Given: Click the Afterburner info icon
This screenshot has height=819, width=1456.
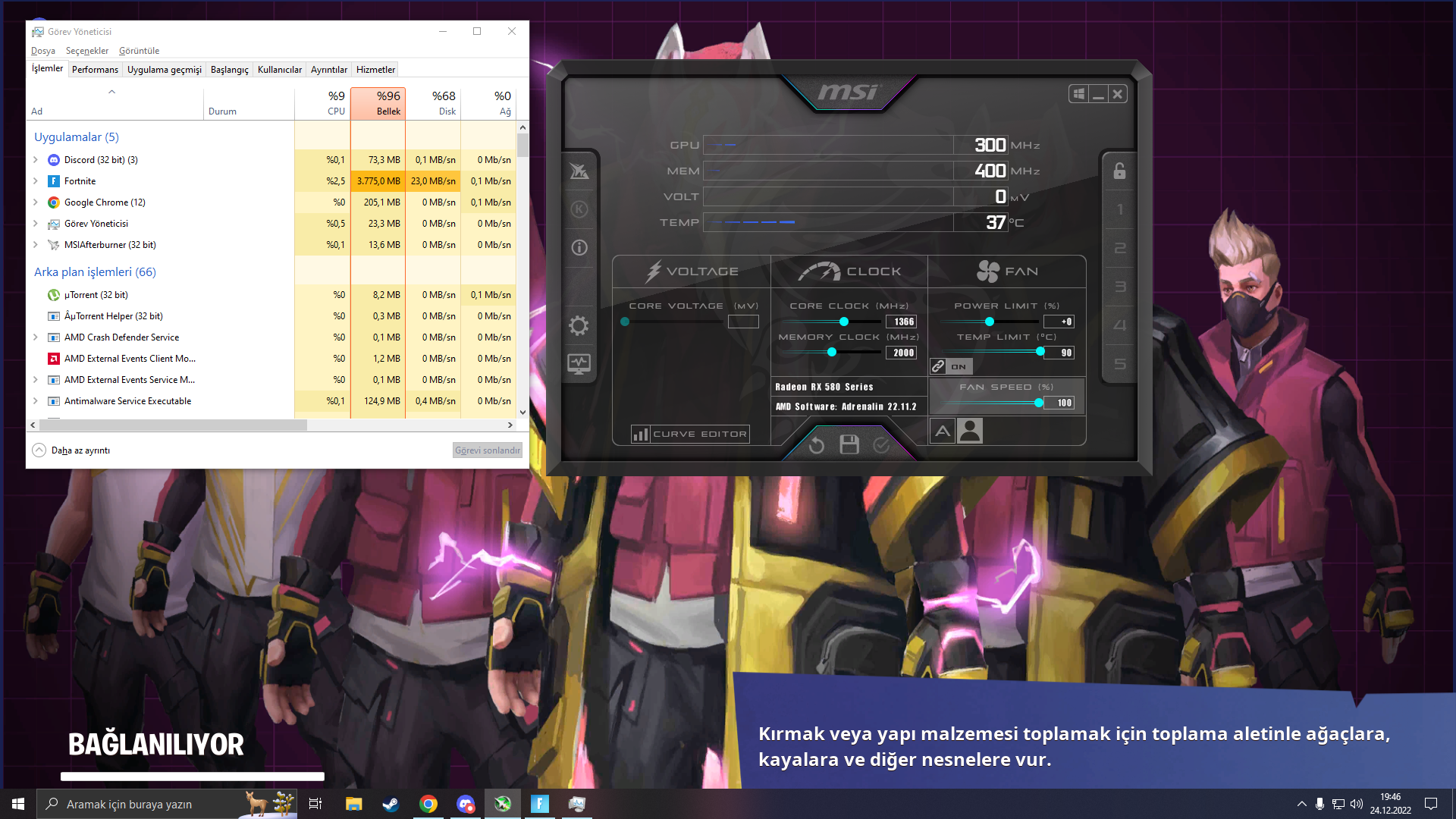Looking at the screenshot, I should (x=579, y=248).
